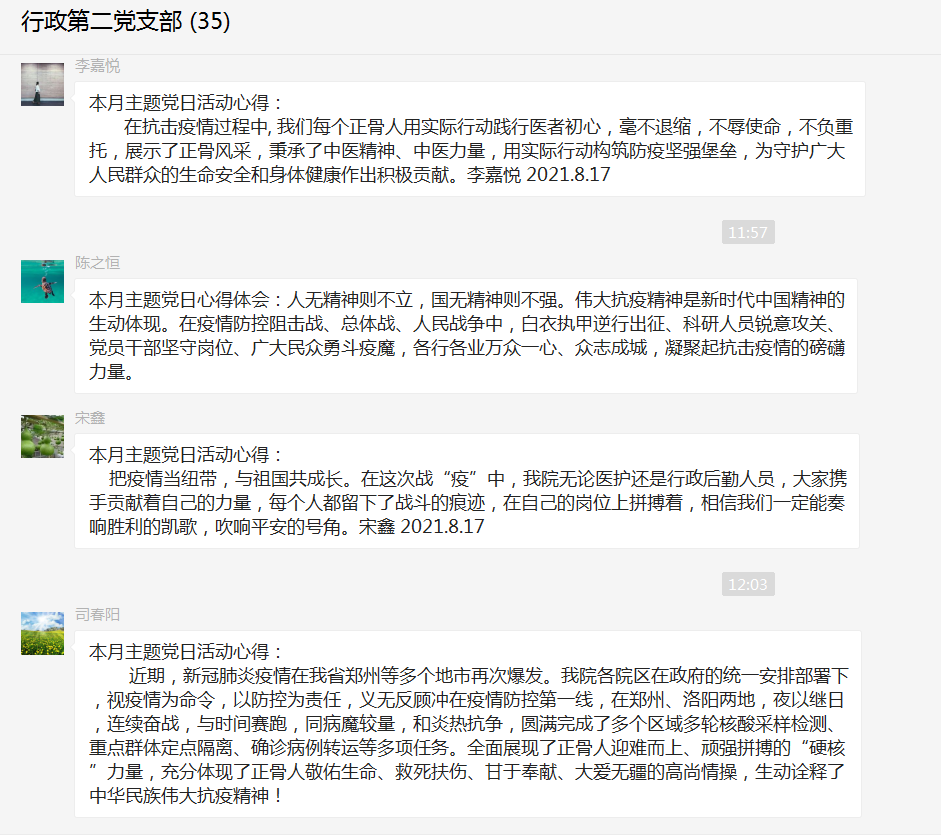The height and width of the screenshot is (837, 941).
Task: Click sender name 宋鑫
Action: [90, 418]
